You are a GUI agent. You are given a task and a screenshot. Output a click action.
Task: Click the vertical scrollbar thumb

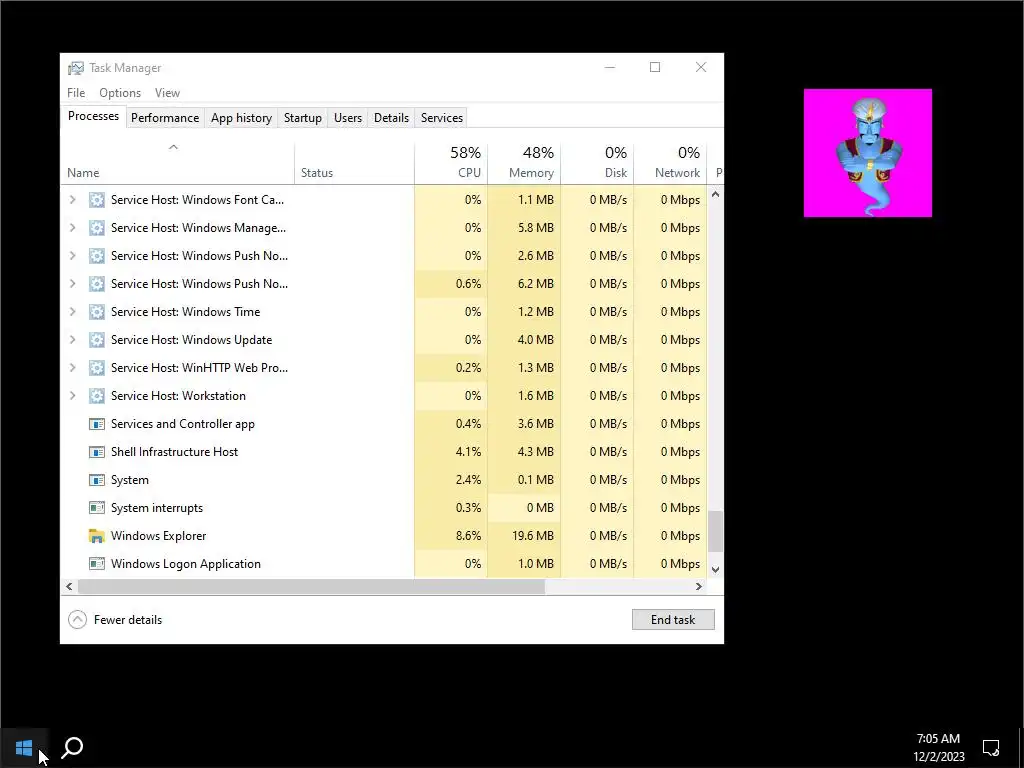pos(716,532)
